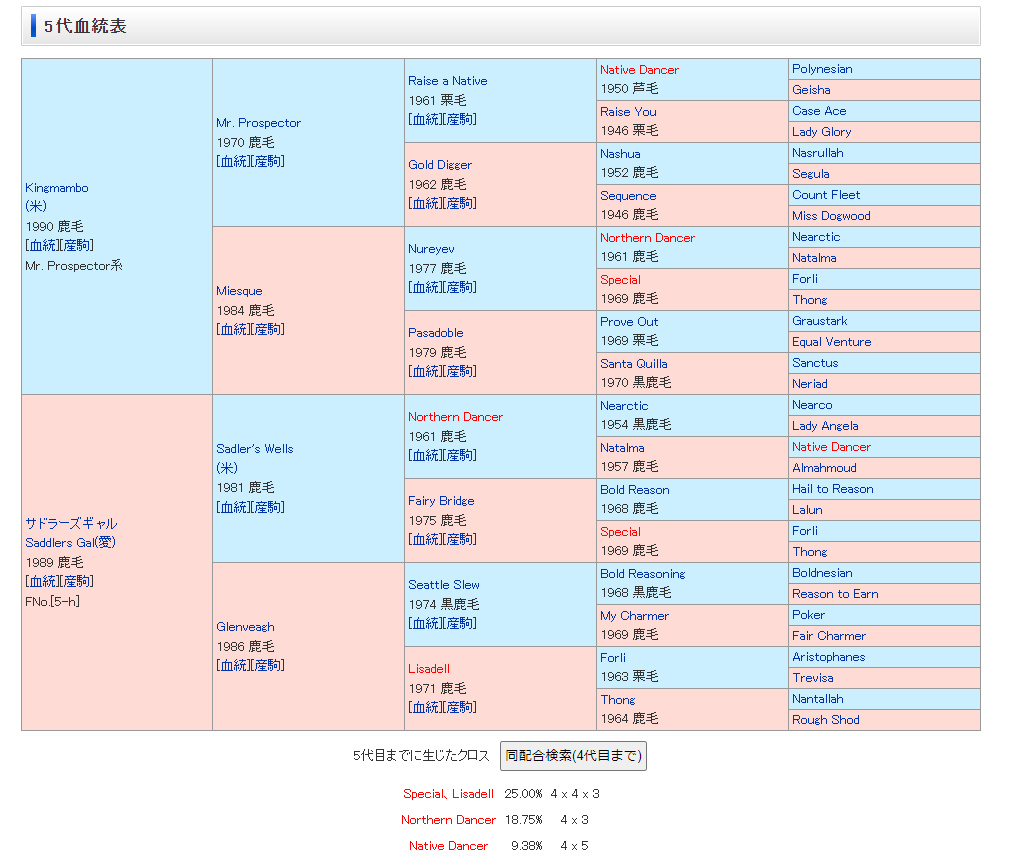This screenshot has width=1035, height=857.
Task: Select the Glenveagh horse name
Action: (245, 627)
